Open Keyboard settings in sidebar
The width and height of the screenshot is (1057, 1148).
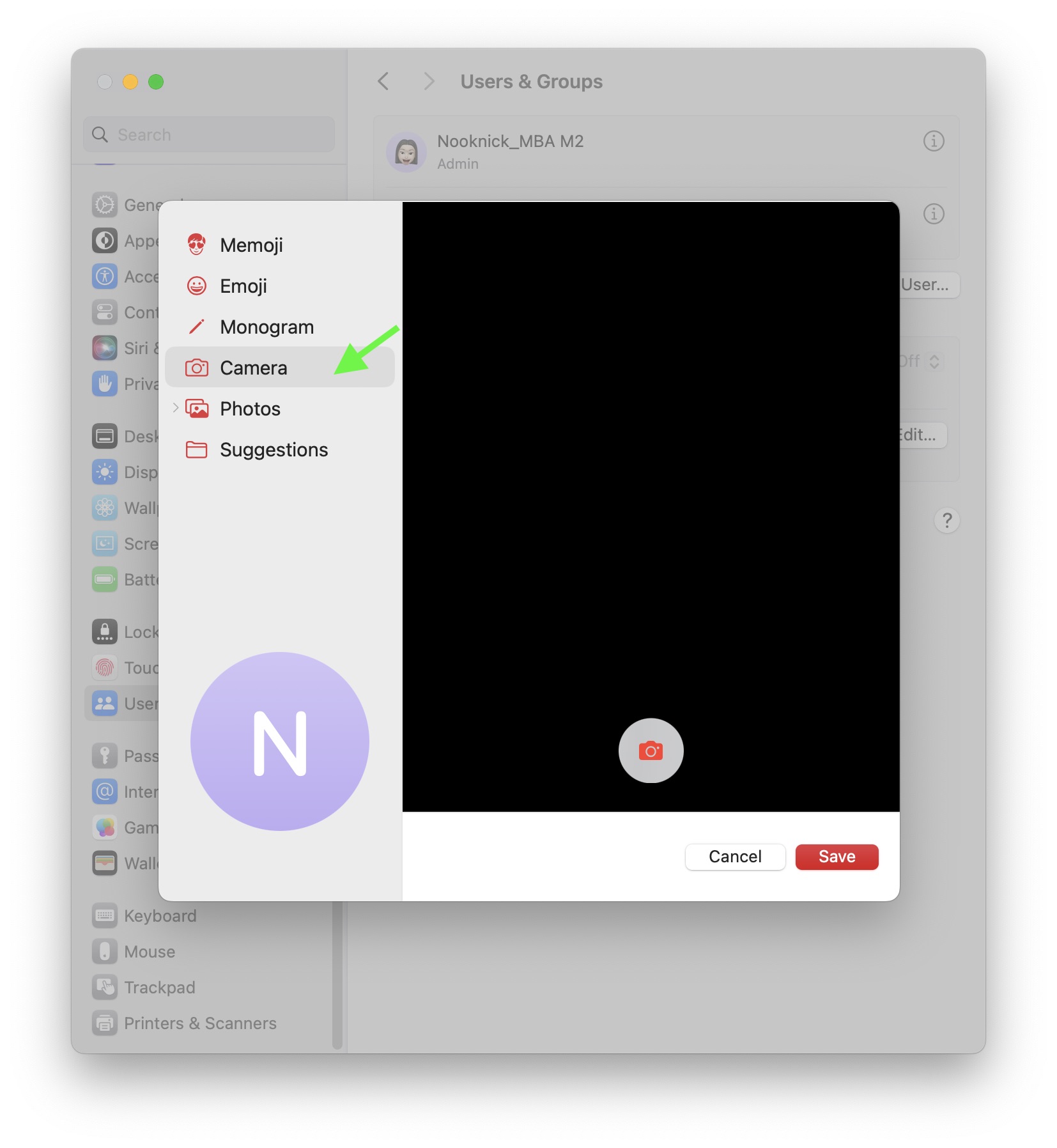tap(160, 916)
